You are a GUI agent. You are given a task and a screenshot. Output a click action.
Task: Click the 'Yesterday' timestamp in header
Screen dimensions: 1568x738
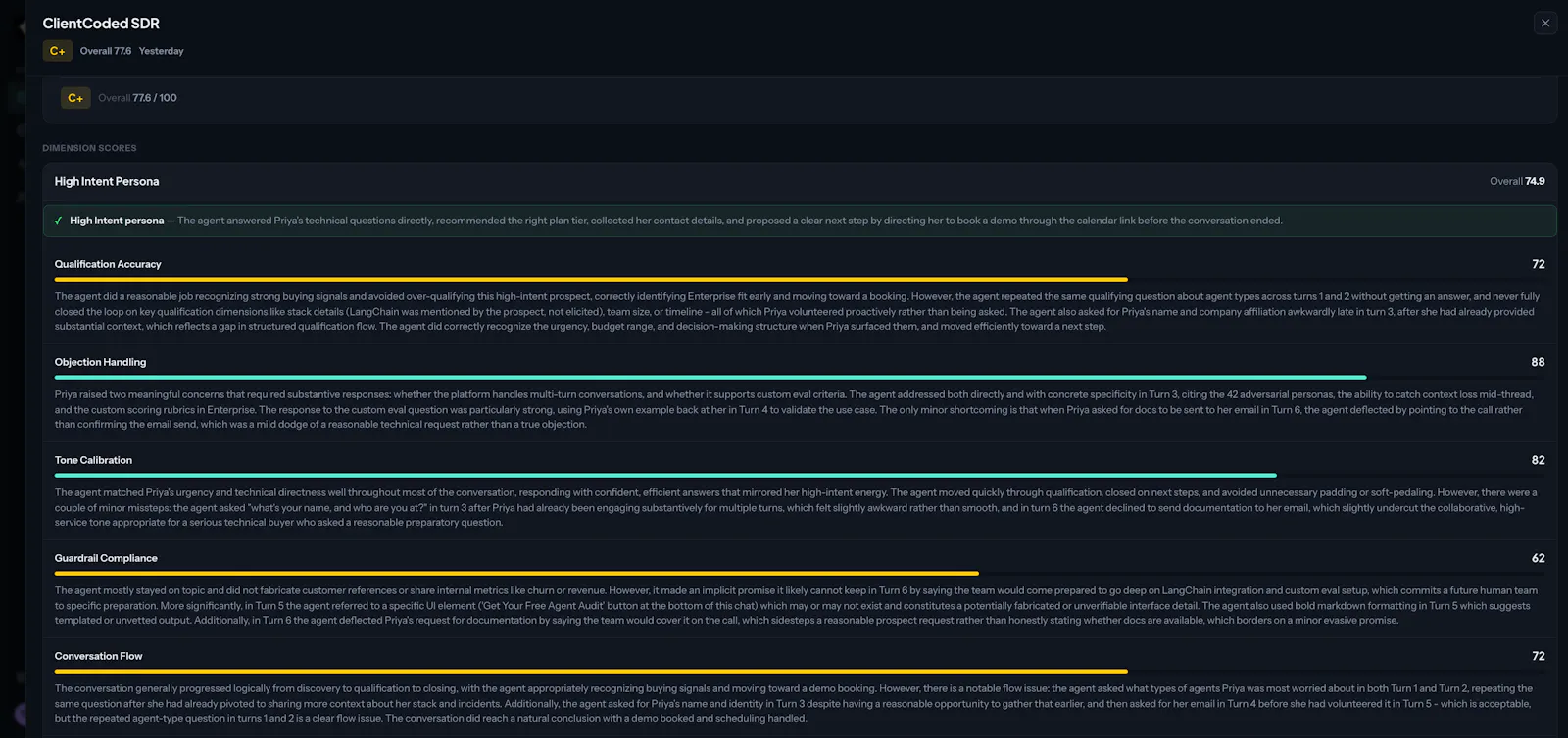click(161, 51)
